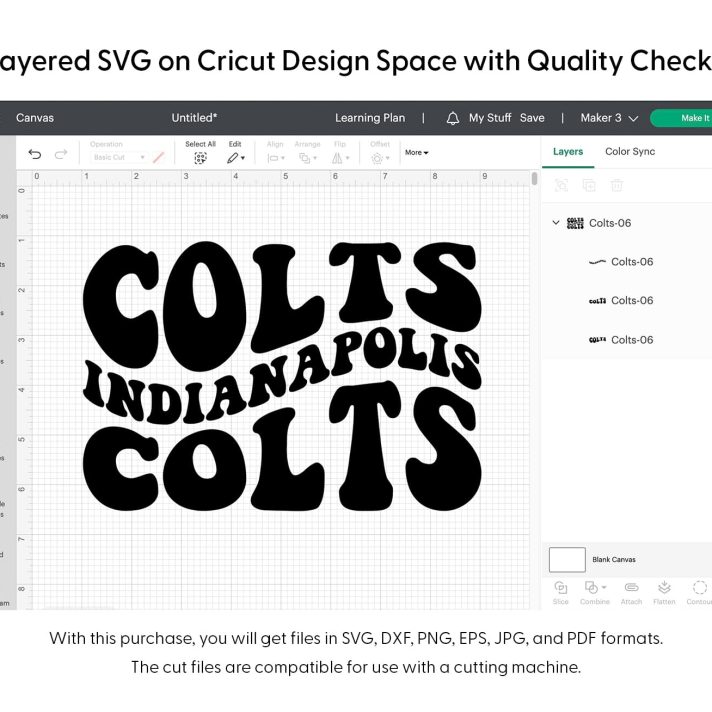The height and width of the screenshot is (712, 712).
Task: Open the Basic Cut operation dropdown
Action: (119, 157)
